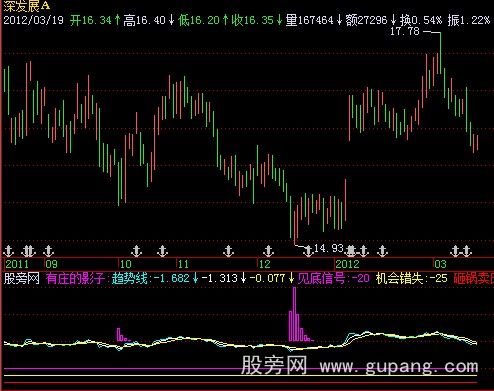Click the indicator name 有庄的影子
The width and height of the screenshot is (494, 391).
75,278
